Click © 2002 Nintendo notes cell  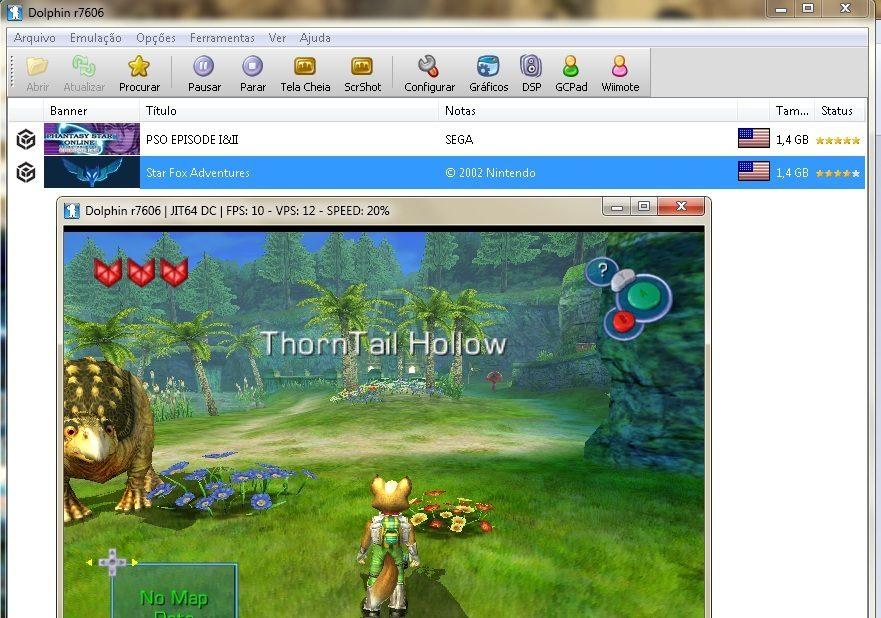point(490,172)
